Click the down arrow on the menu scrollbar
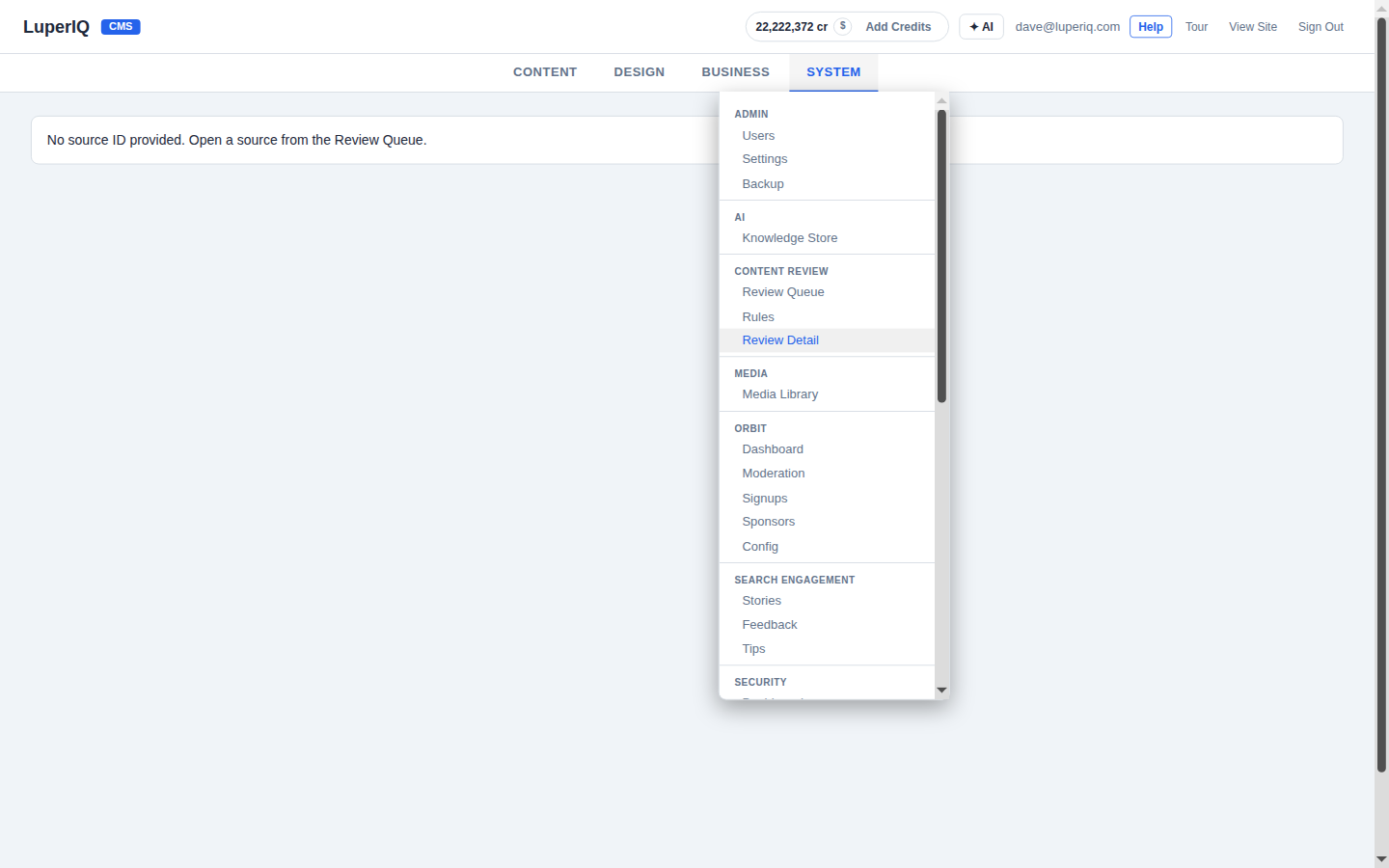Image resolution: width=1389 pixels, height=868 pixels. 941,689
